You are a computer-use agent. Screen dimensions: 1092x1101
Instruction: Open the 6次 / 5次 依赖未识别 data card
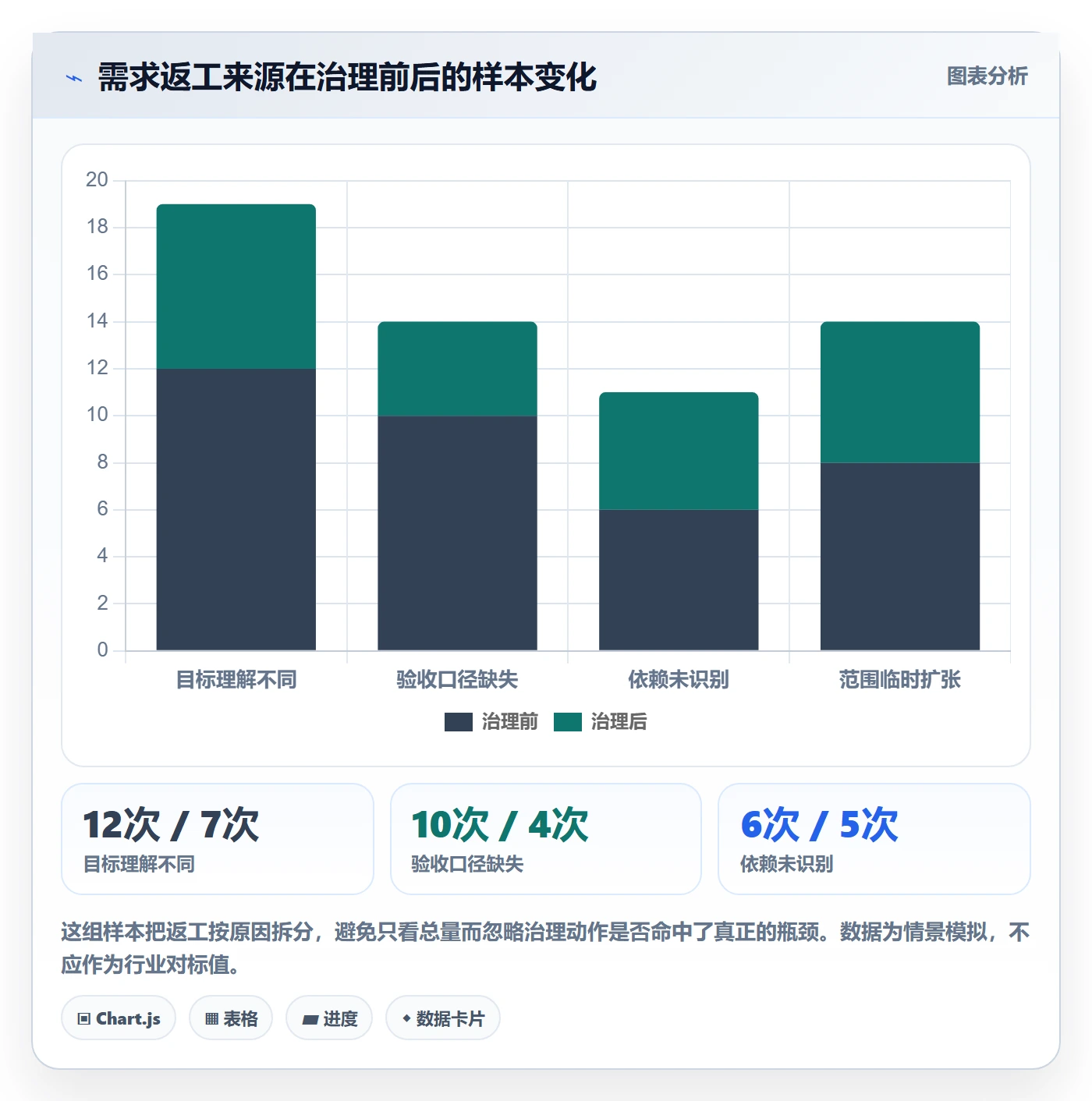[874, 839]
